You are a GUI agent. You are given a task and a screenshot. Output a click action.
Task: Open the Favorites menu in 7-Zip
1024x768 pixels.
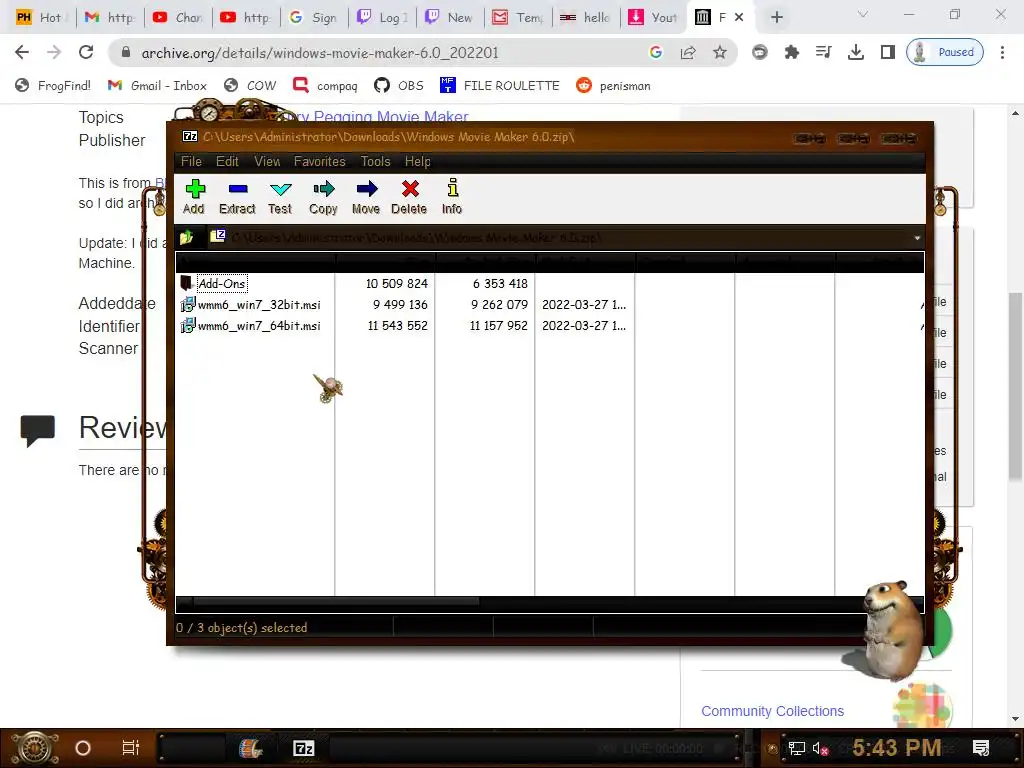tap(319, 161)
